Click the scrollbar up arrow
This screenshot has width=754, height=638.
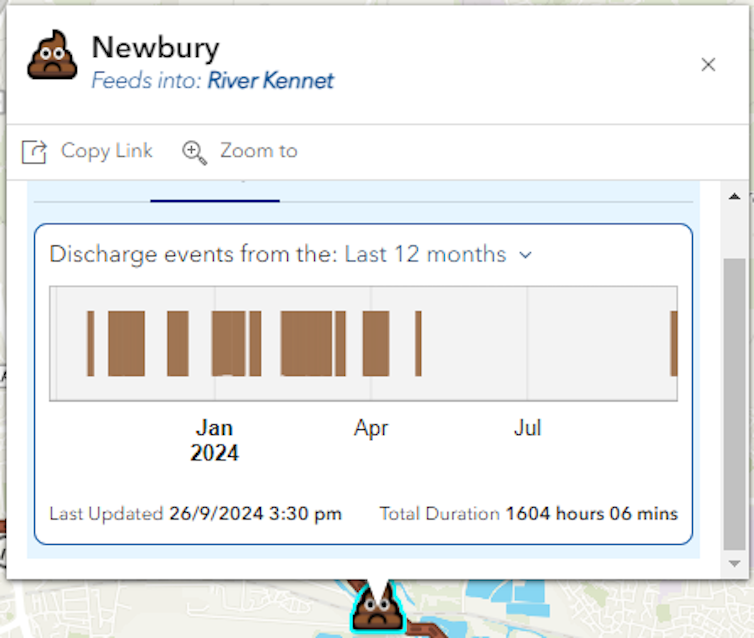(x=734, y=196)
